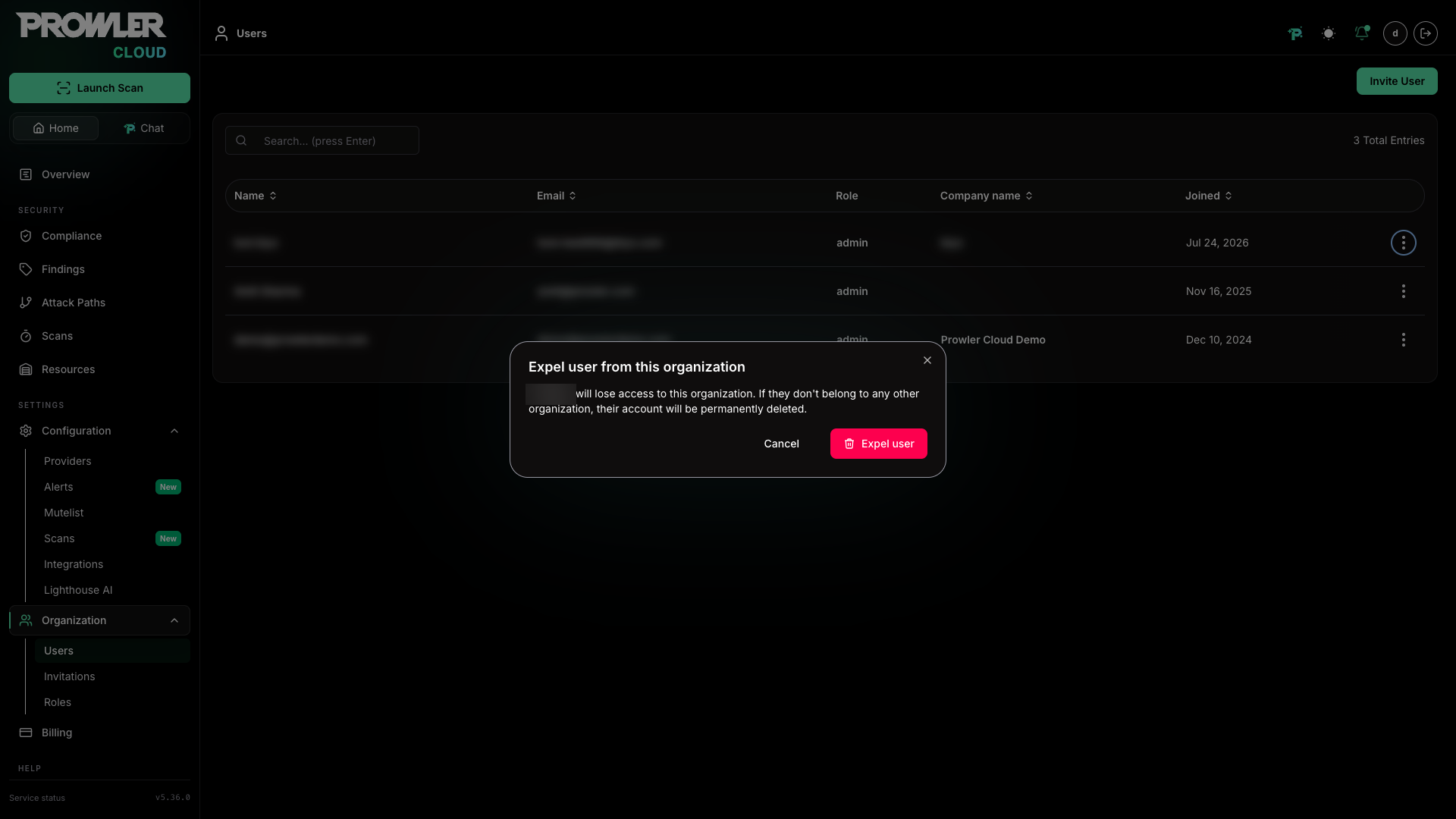Screen dimensions: 1456x819
Task: Open Scans under Security
Action: coord(99,336)
